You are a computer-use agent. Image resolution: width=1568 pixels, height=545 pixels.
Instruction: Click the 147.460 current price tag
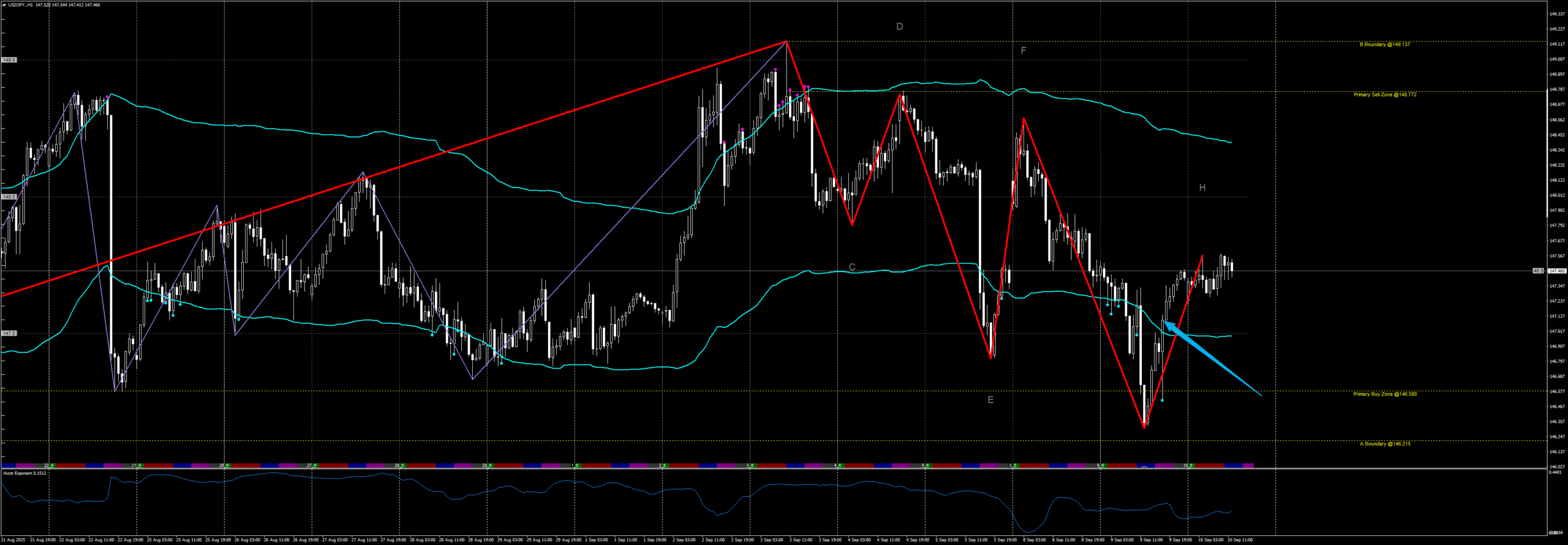1556,271
